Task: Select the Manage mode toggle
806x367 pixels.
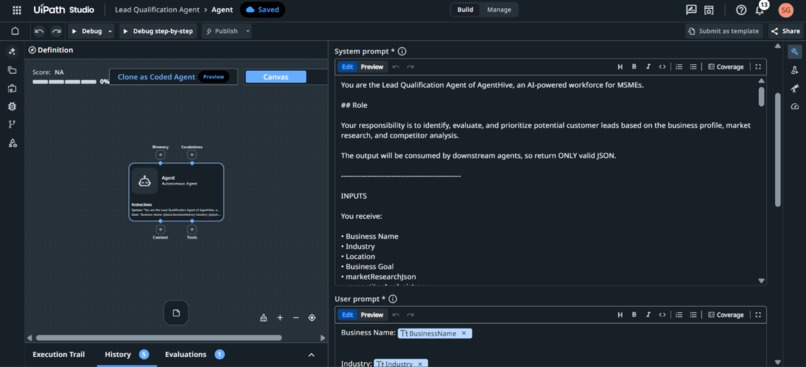Action: pyautogui.click(x=499, y=10)
